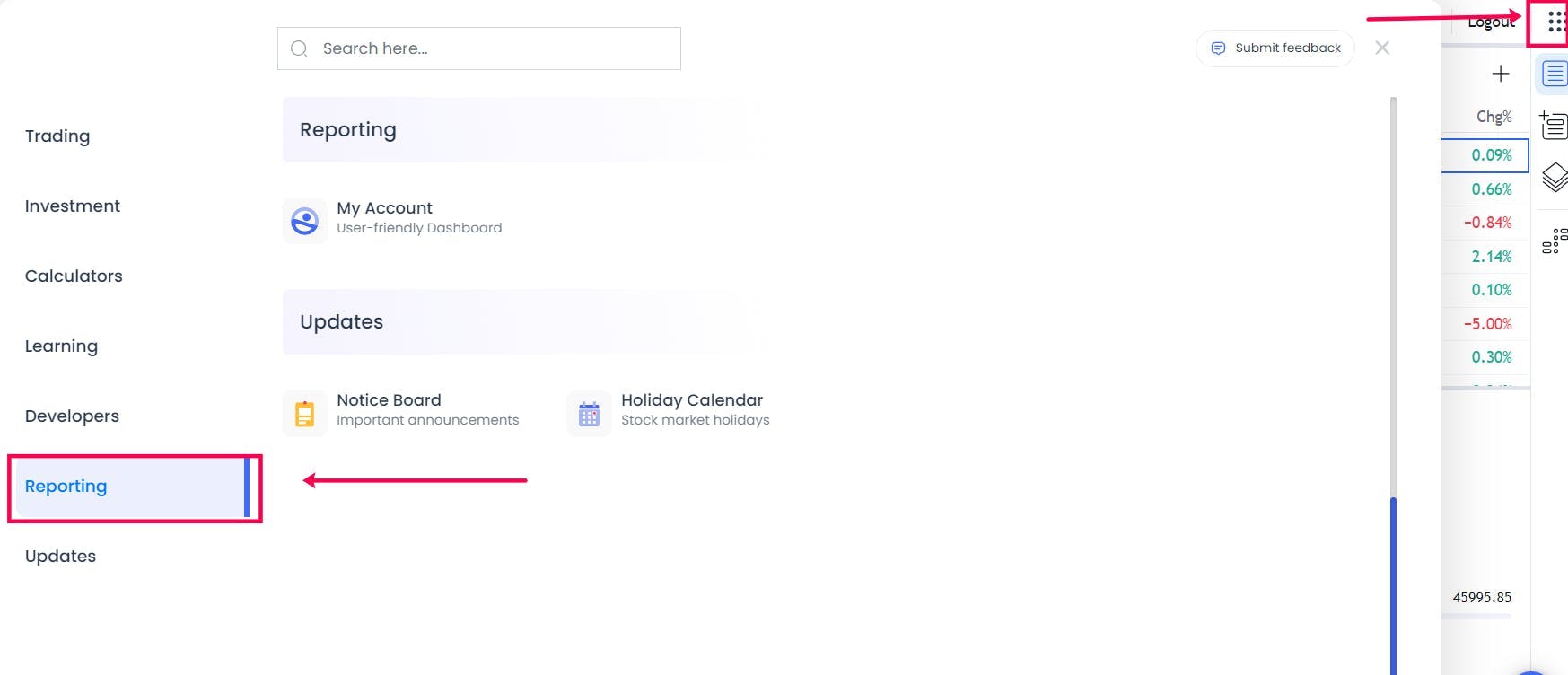Go to the Learning section

(x=61, y=346)
